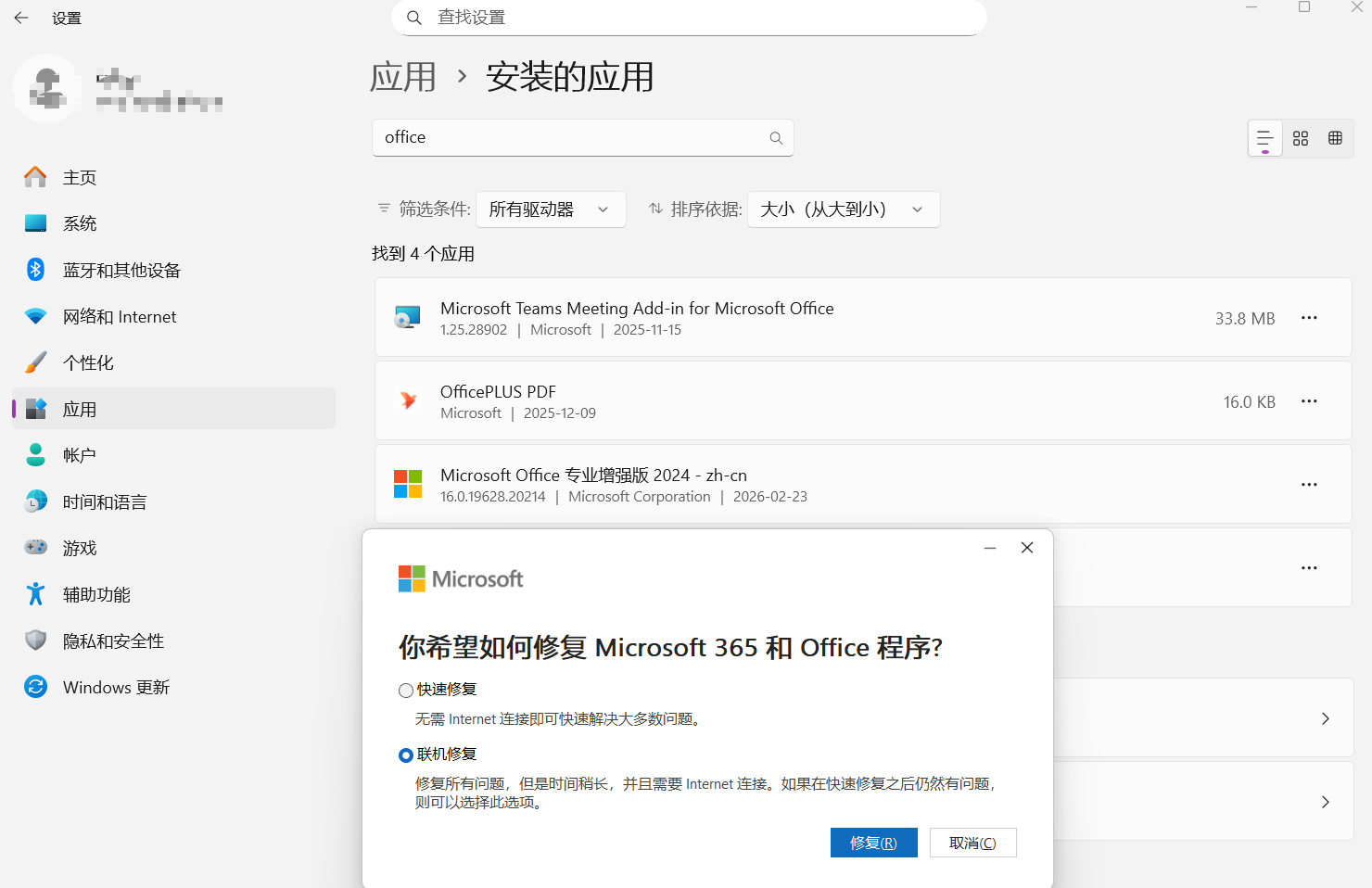Close the Microsoft repair dialog
This screenshot has height=888, width=1372.
click(x=1027, y=548)
